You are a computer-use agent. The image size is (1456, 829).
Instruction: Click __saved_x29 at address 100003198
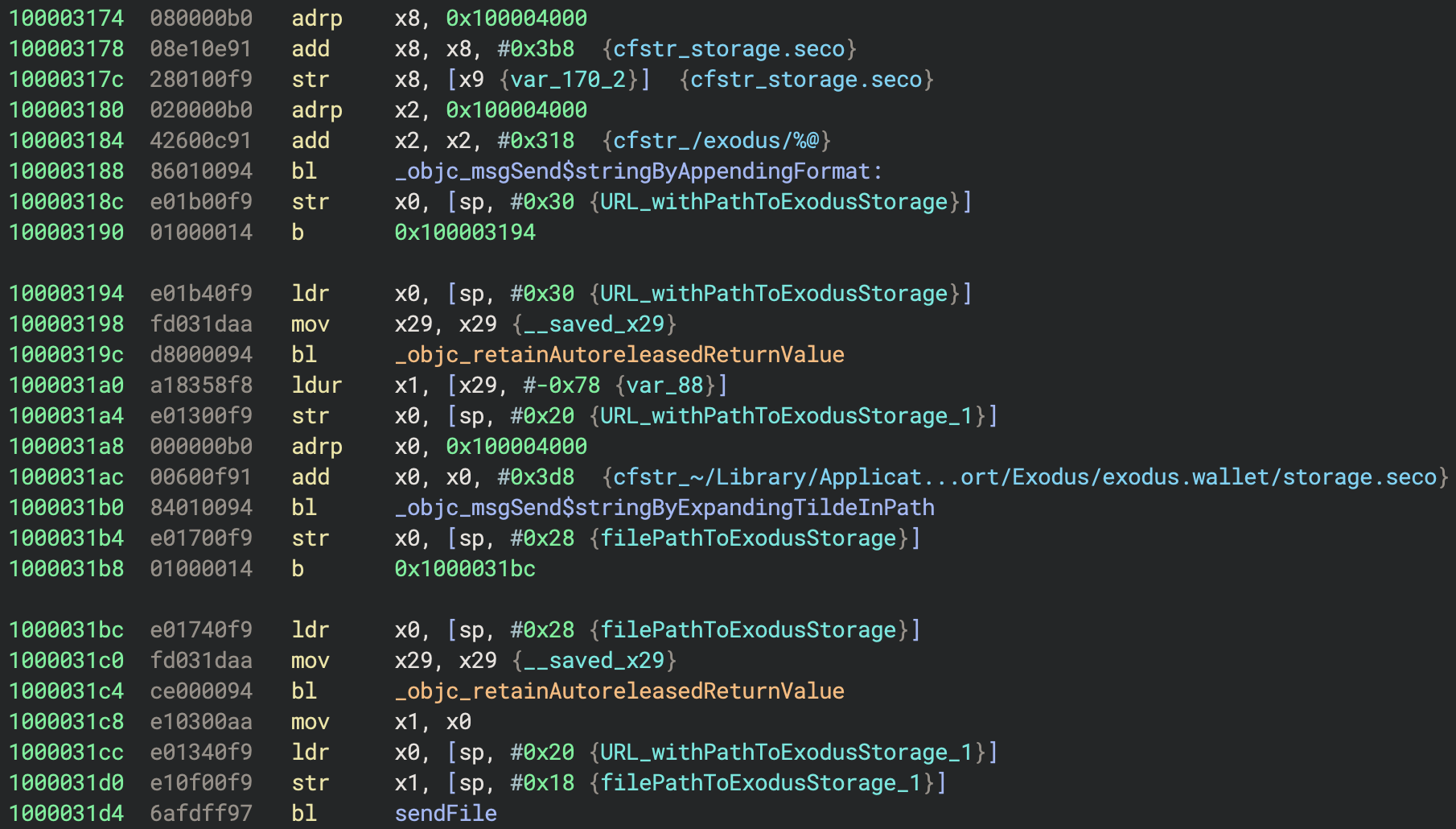click(x=594, y=324)
